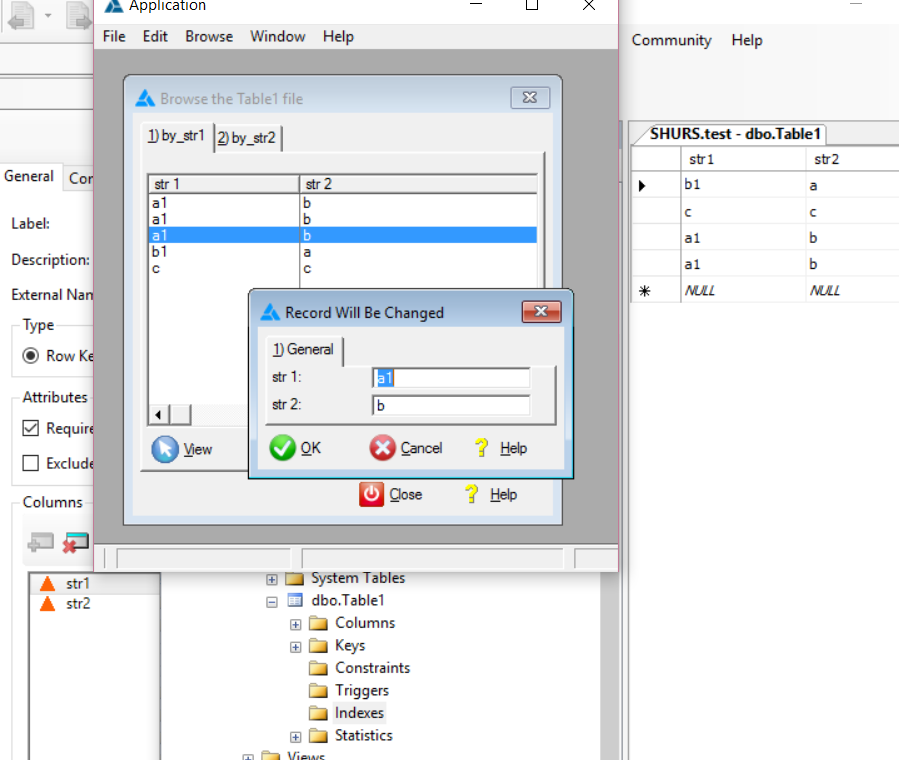Switch to the by_str2 tab
The image size is (899, 760).
(x=247, y=138)
